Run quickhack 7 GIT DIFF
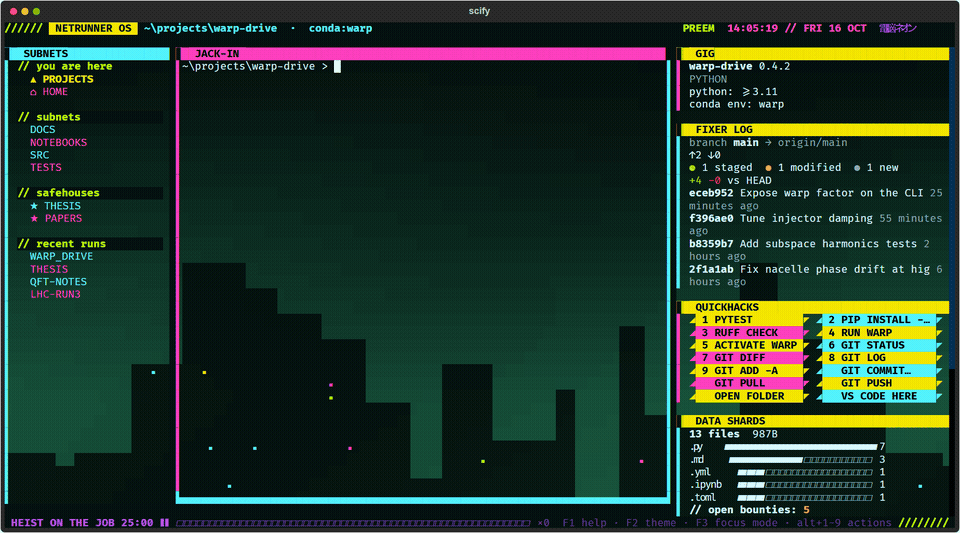Image resolution: width=960 pixels, height=533 pixels. [749, 358]
